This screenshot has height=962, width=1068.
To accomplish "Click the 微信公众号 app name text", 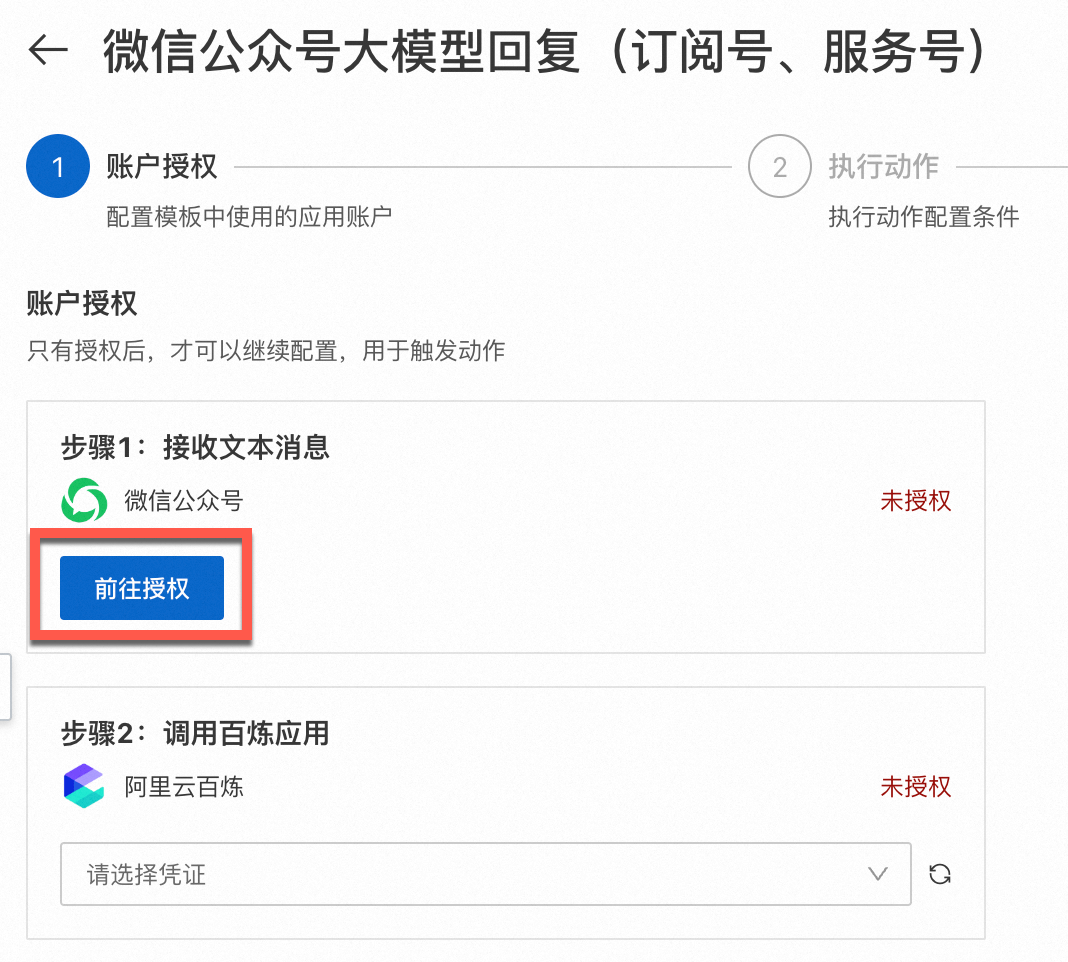I will [x=183, y=500].
